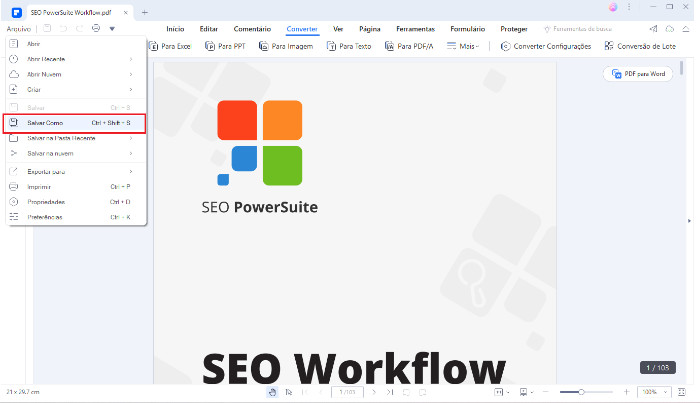Open the three-dot more options menu
Screen dimensions: 700x403
(x=629, y=7)
